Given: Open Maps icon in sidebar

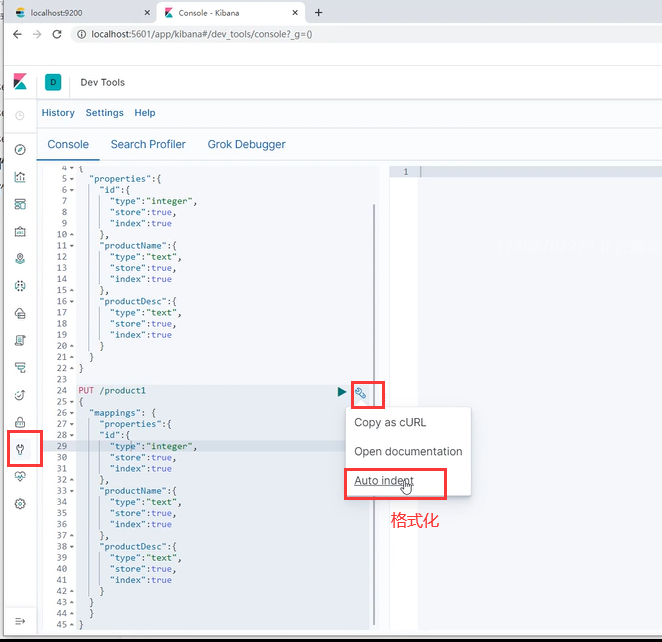Looking at the screenshot, I should (20, 258).
